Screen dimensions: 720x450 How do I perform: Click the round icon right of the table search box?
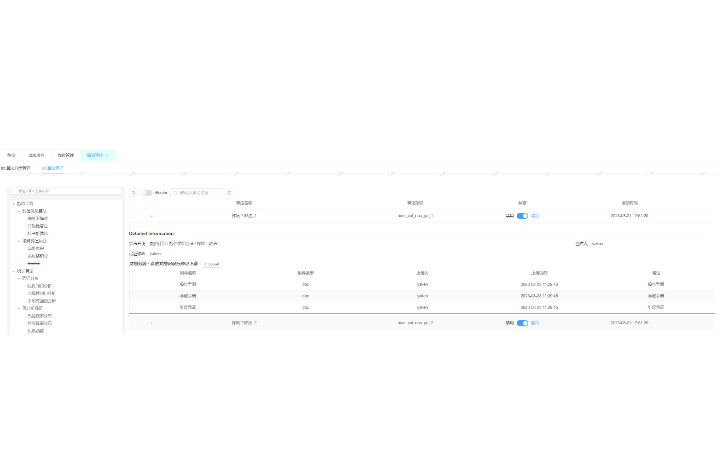click(x=229, y=192)
